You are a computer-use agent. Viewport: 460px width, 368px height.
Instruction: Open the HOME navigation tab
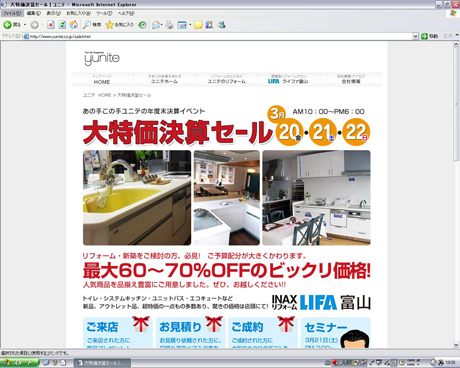(102, 80)
